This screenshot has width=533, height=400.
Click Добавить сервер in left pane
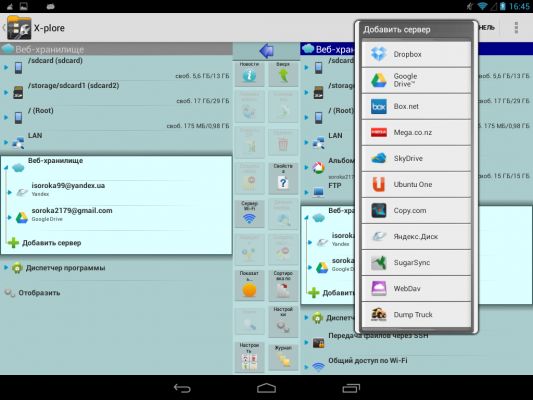coord(51,243)
